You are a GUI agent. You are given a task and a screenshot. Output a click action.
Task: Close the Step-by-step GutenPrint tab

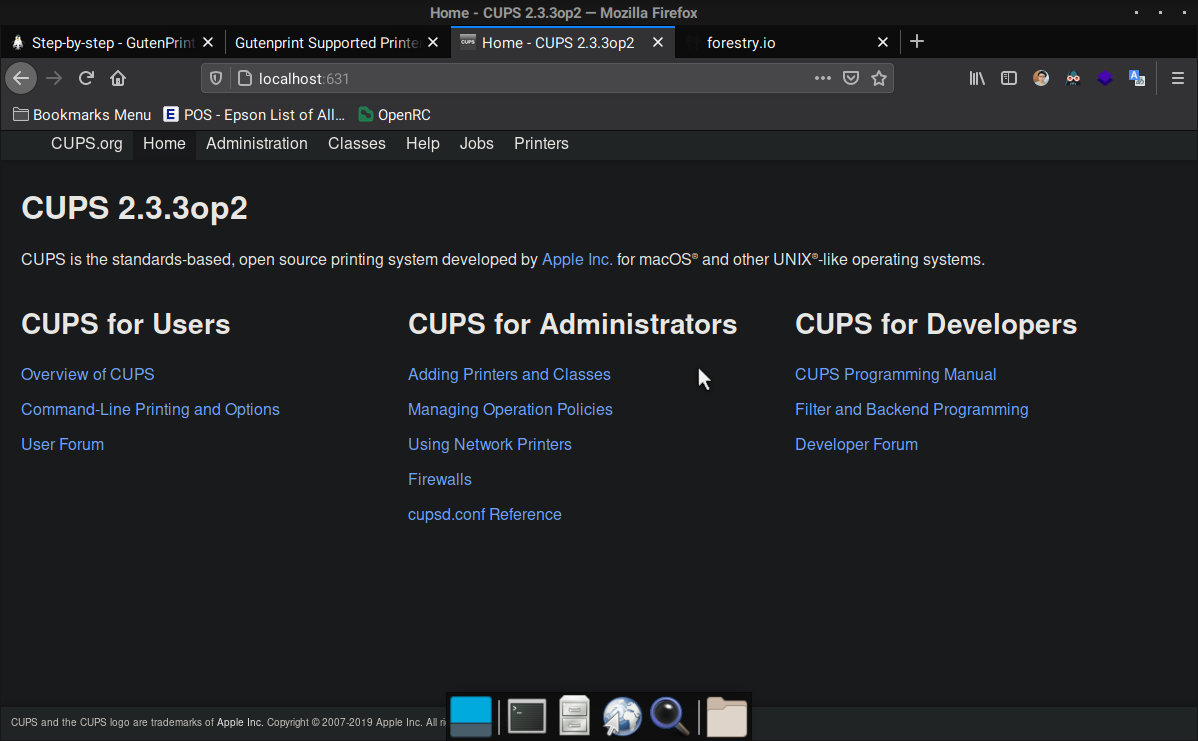pyautogui.click(x=208, y=43)
